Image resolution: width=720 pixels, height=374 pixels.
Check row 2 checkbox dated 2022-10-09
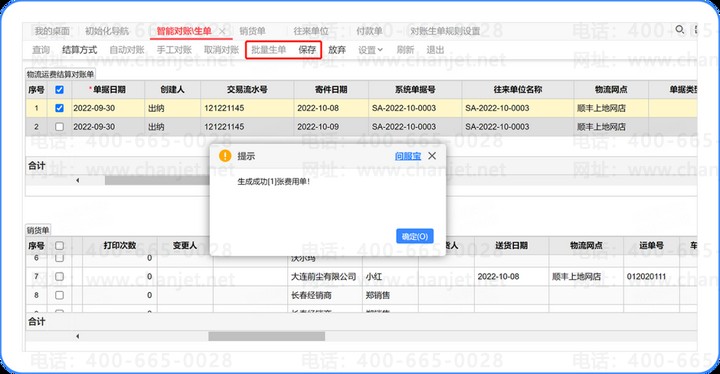[x=59, y=126]
